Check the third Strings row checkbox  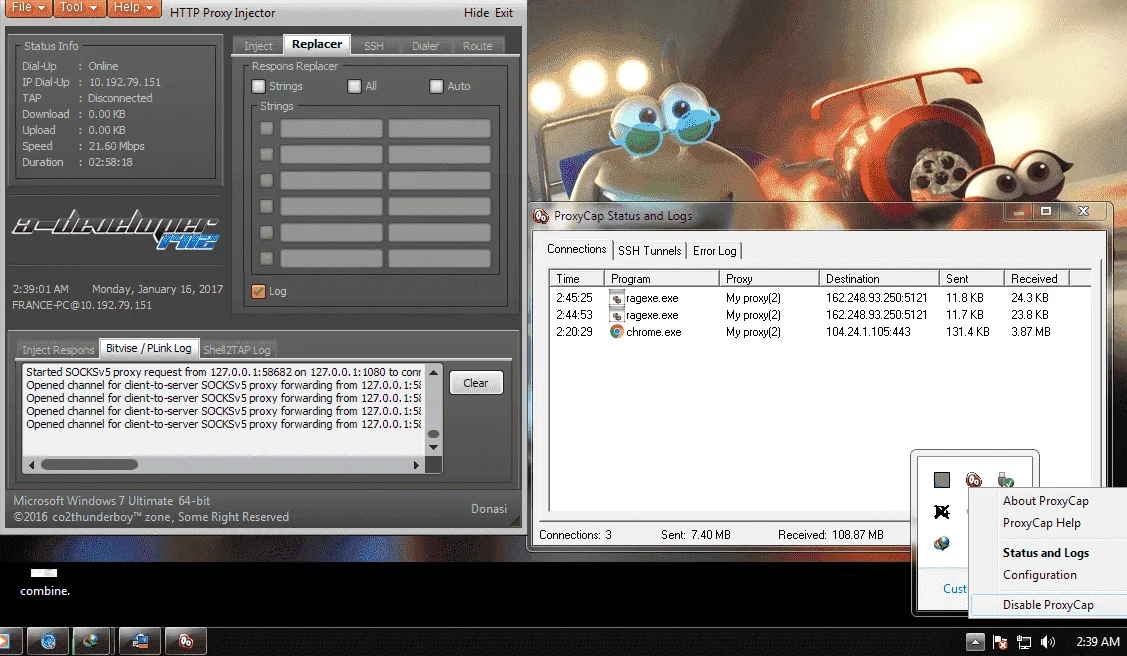point(267,180)
